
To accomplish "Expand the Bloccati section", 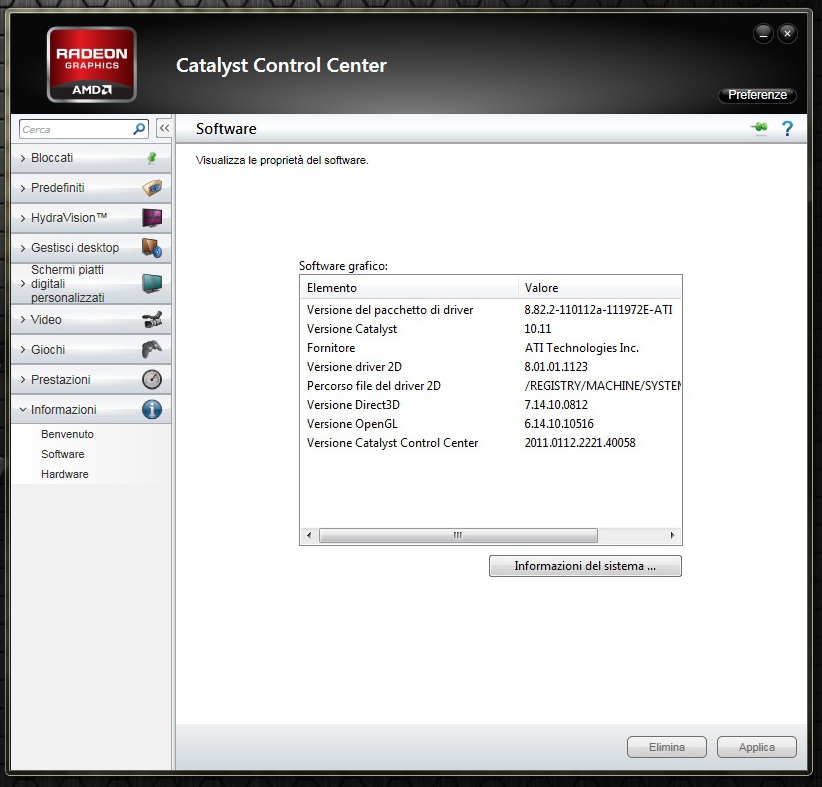I will point(91,158).
